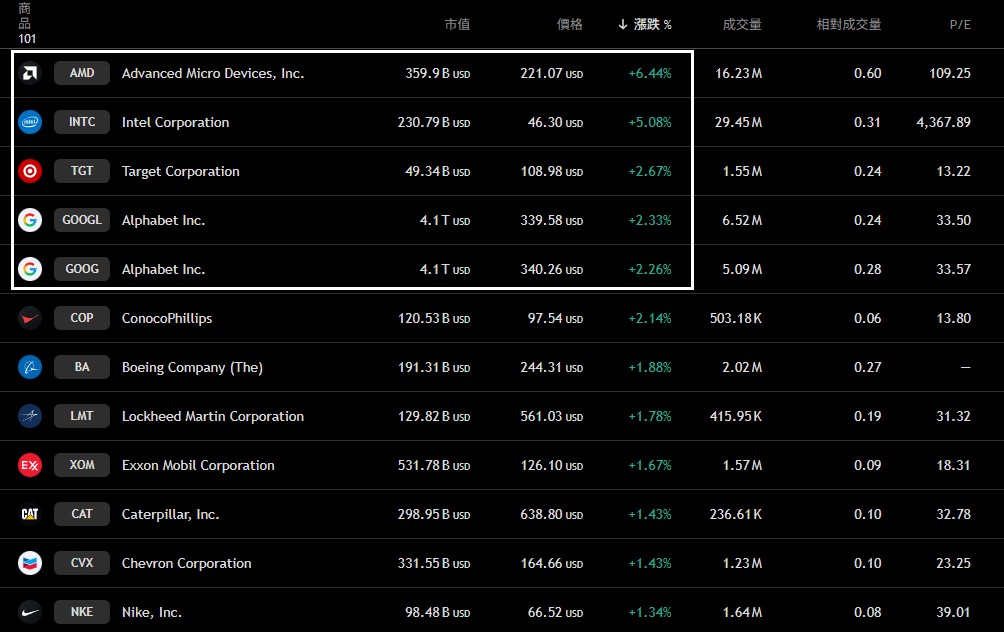This screenshot has height=632, width=1004.
Task: Select the Chevron Corporation row name
Action: click(187, 563)
